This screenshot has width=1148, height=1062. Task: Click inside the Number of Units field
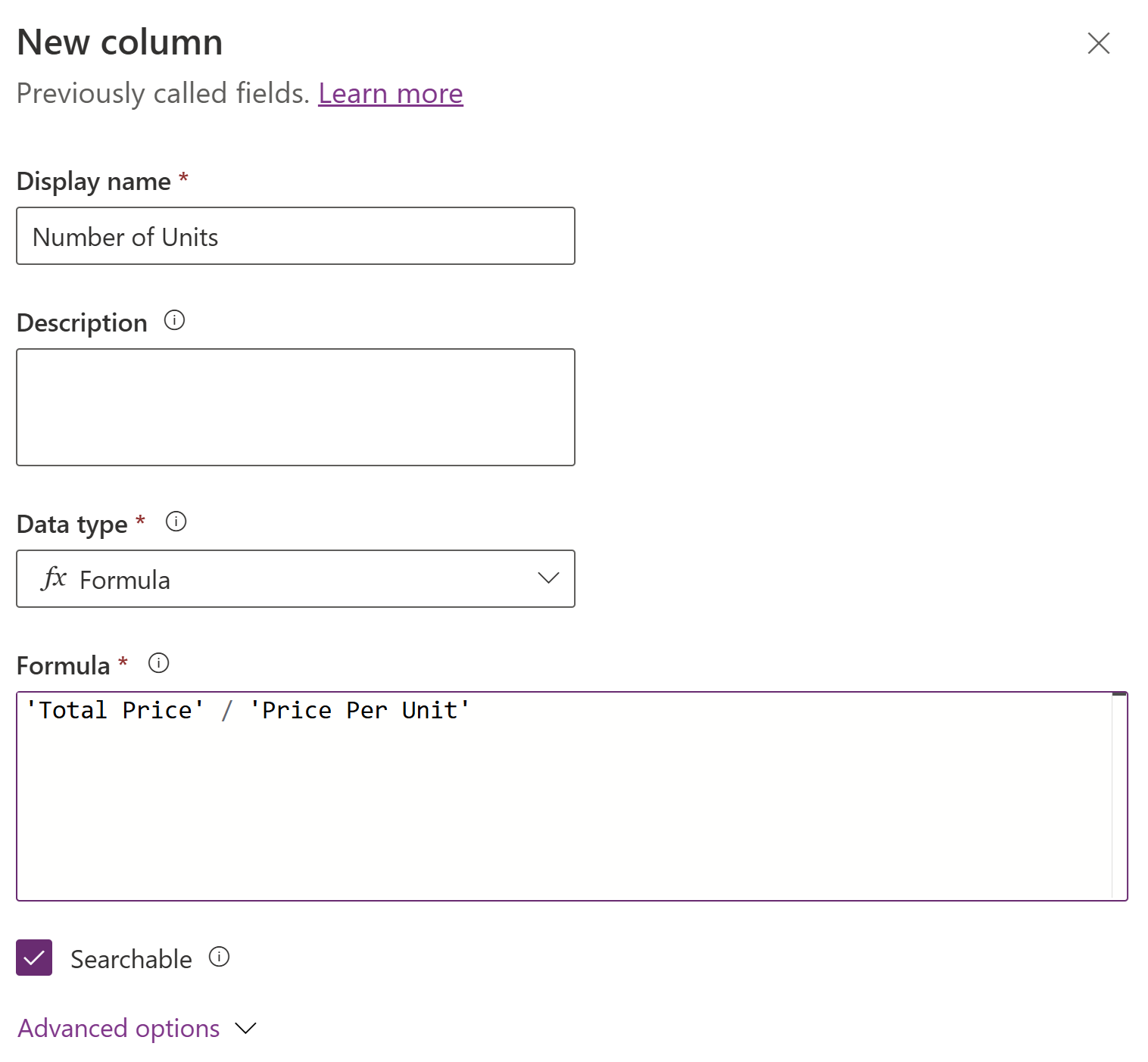click(x=295, y=235)
